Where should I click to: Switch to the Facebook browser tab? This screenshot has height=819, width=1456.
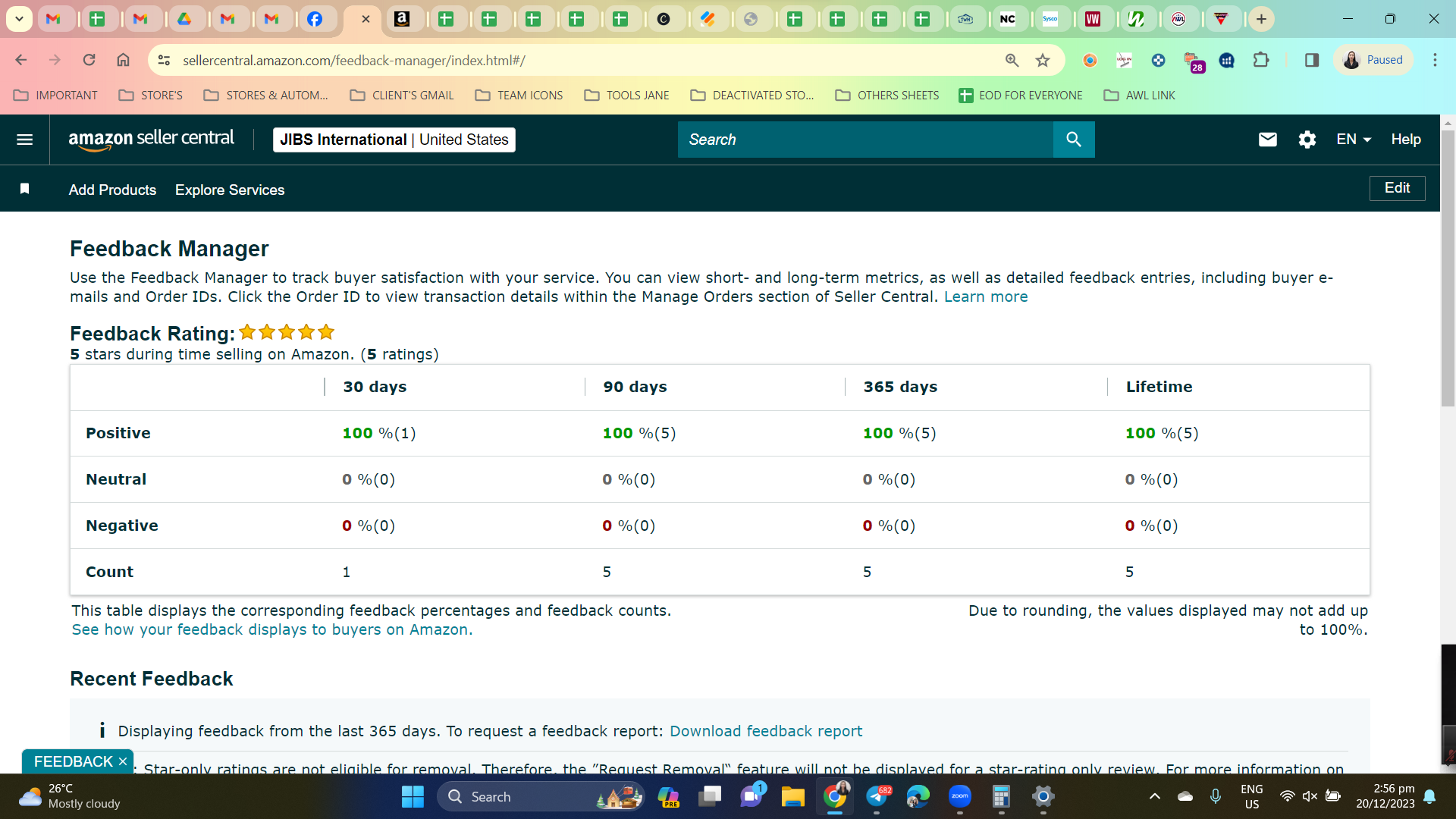(x=315, y=19)
